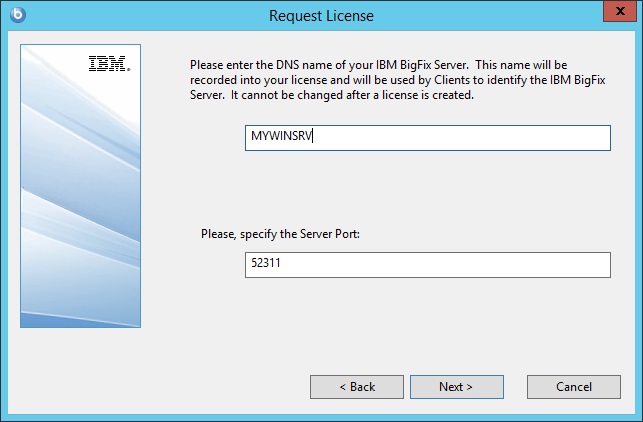This screenshot has width=643, height=422.
Task: Click the IBM logo in the banner
Action: 108,64
